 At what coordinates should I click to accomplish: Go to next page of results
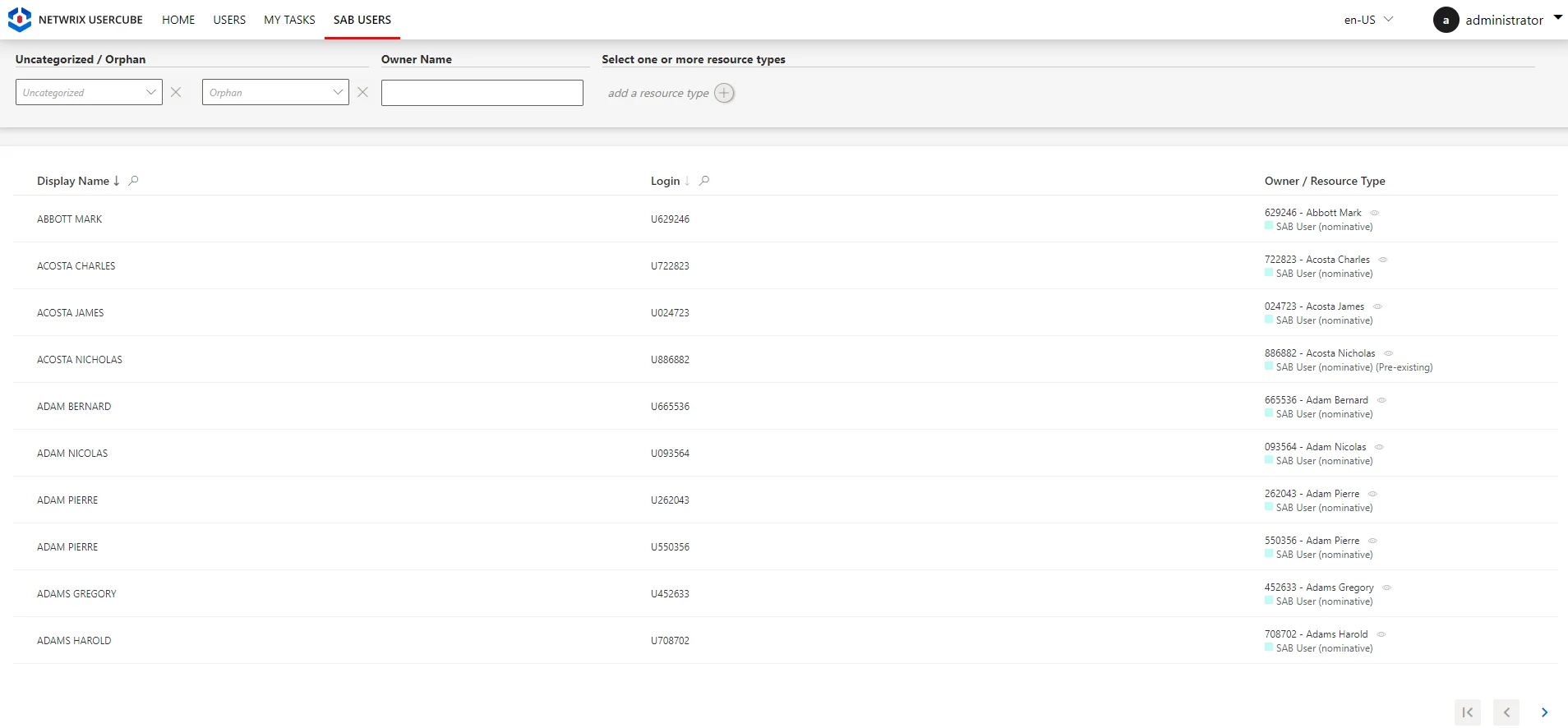click(x=1545, y=712)
